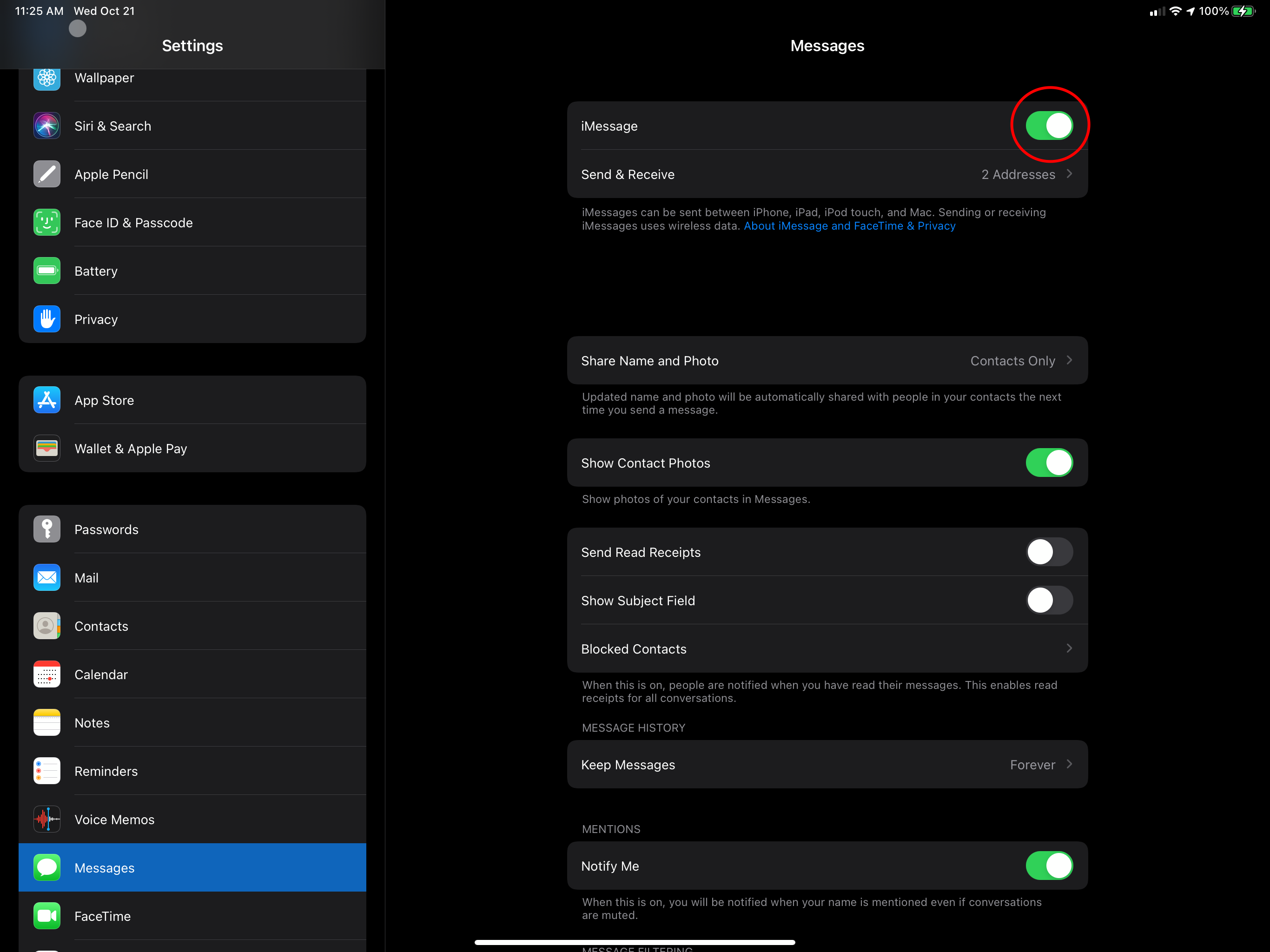Tap the Calendar app icon in sidebar
Screen dimensions: 1270x952
[x=47, y=674]
